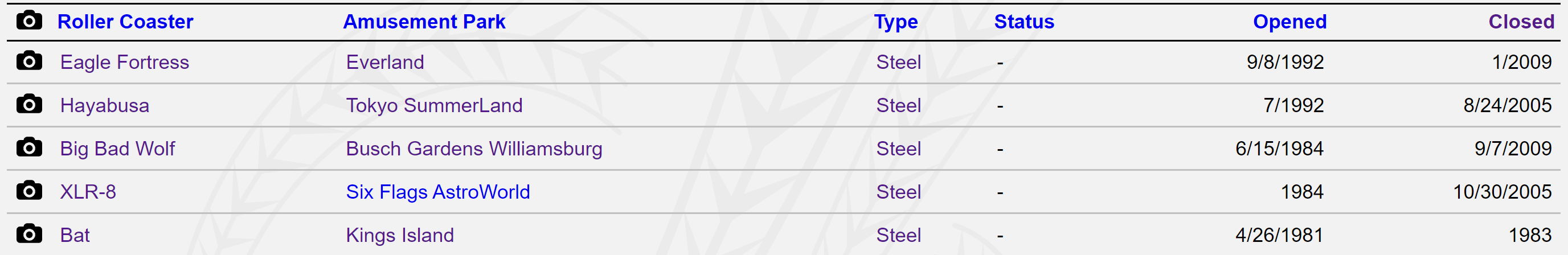Go to Big Bad Wolf coaster page
Image resolution: width=1568 pixels, height=255 pixels.
[x=117, y=149]
